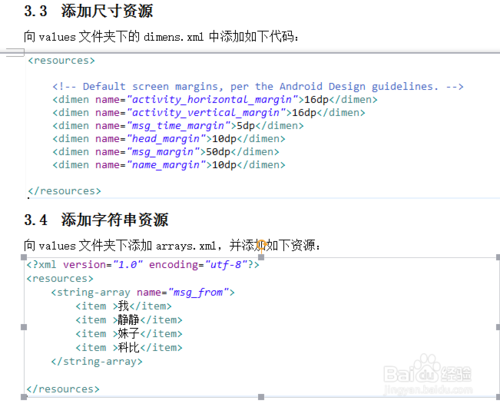Click the "Default screen margins" comment line
The image size is (500, 407).
pos(258,87)
